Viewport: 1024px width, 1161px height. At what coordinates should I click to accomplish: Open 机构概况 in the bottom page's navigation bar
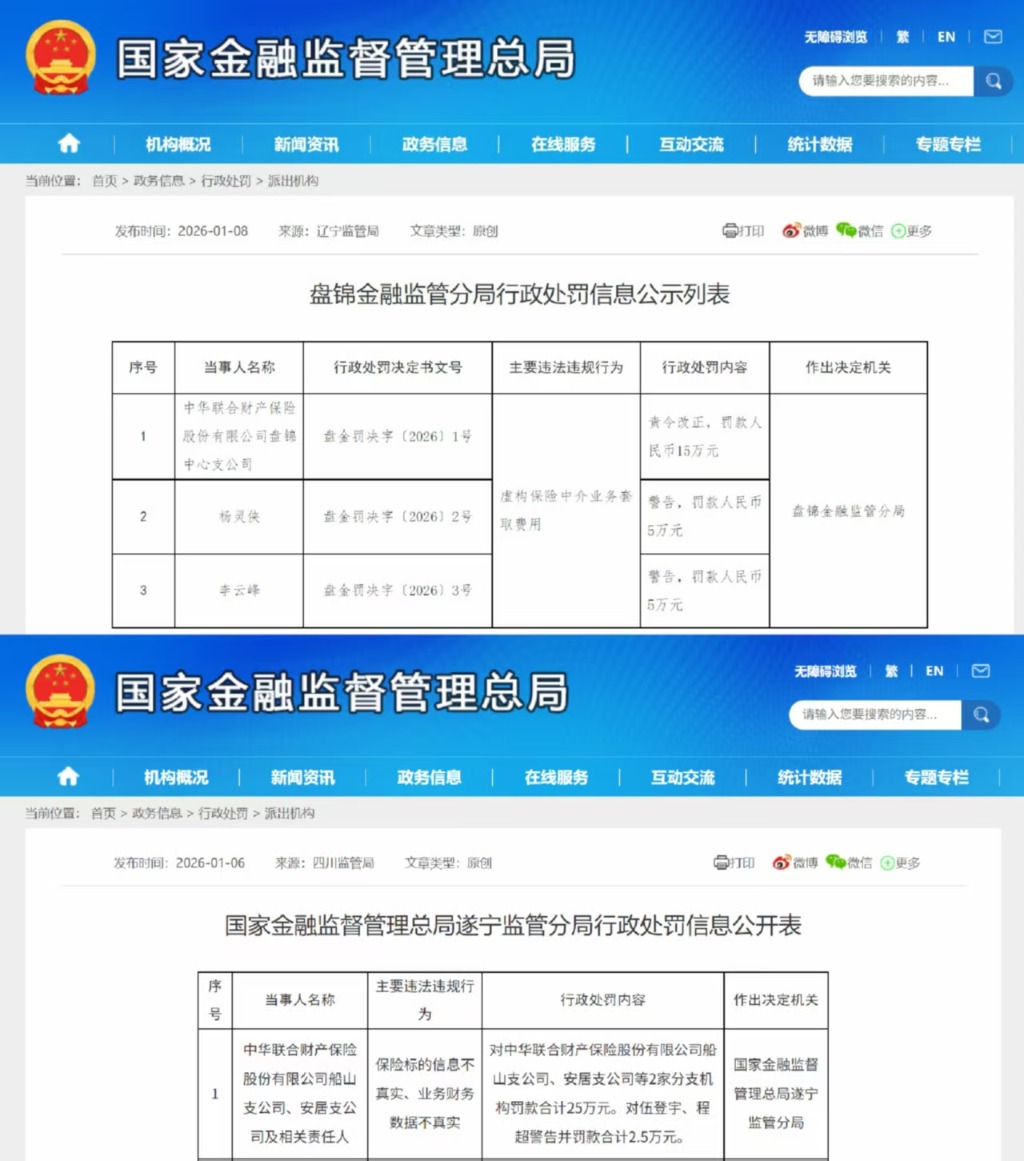coord(175,777)
